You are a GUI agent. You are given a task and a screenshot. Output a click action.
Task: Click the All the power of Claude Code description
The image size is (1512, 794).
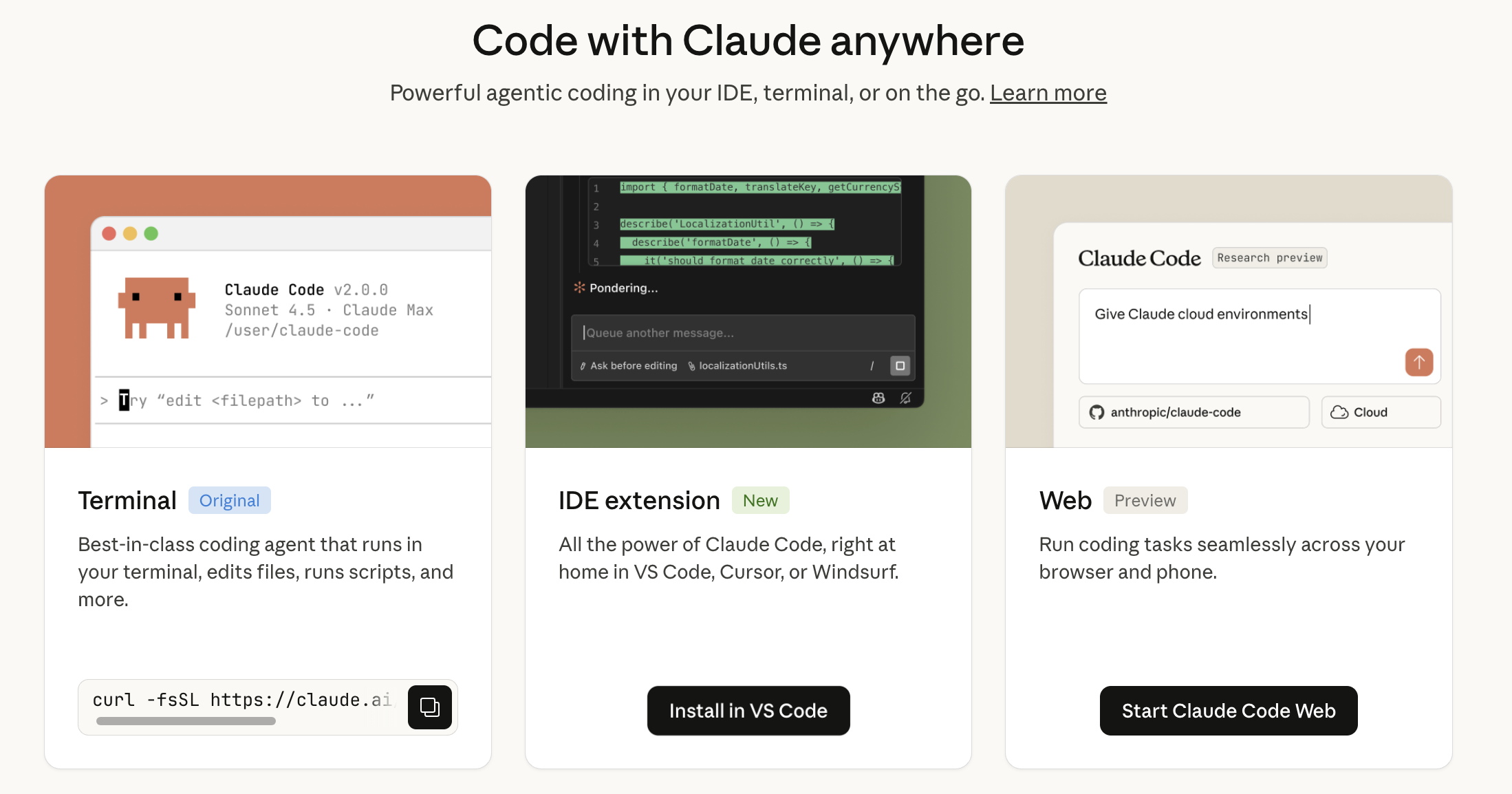[x=728, y=558]
